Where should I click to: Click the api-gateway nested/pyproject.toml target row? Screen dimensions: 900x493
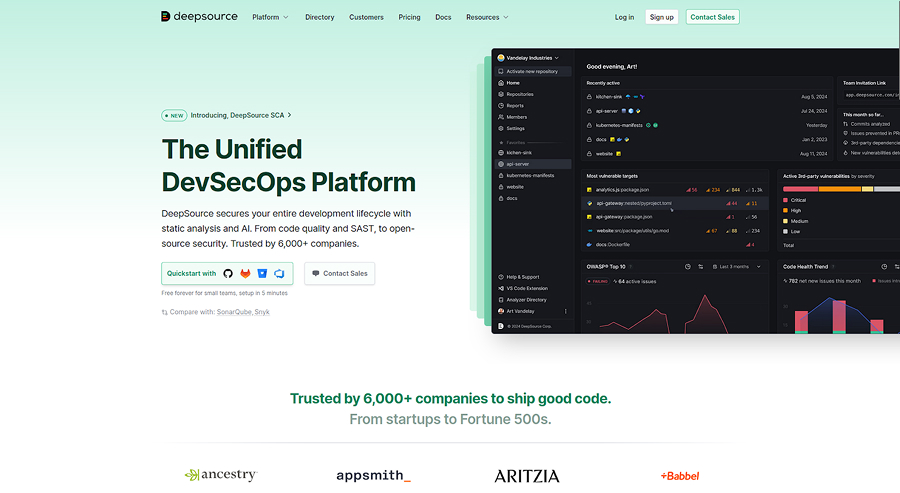point(674,203)
